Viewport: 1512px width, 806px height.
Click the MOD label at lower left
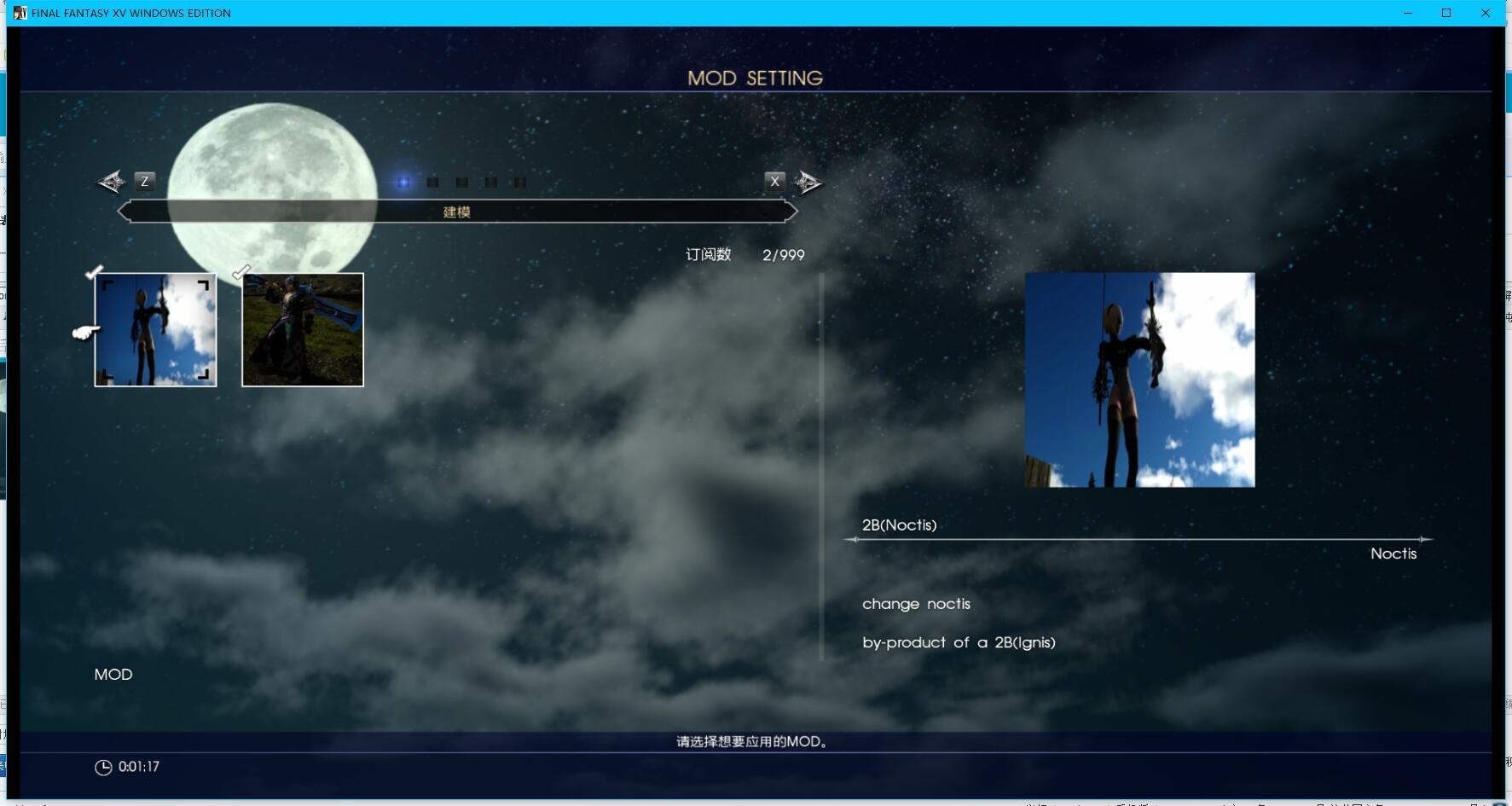tap(113, 675)
